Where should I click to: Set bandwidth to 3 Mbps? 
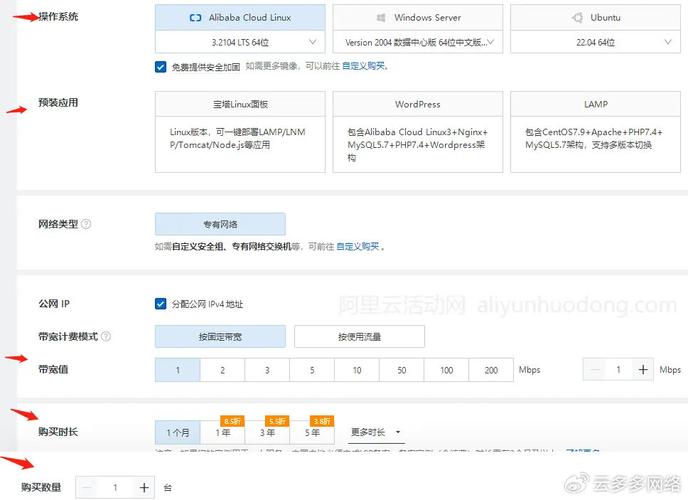pos(267,370)
